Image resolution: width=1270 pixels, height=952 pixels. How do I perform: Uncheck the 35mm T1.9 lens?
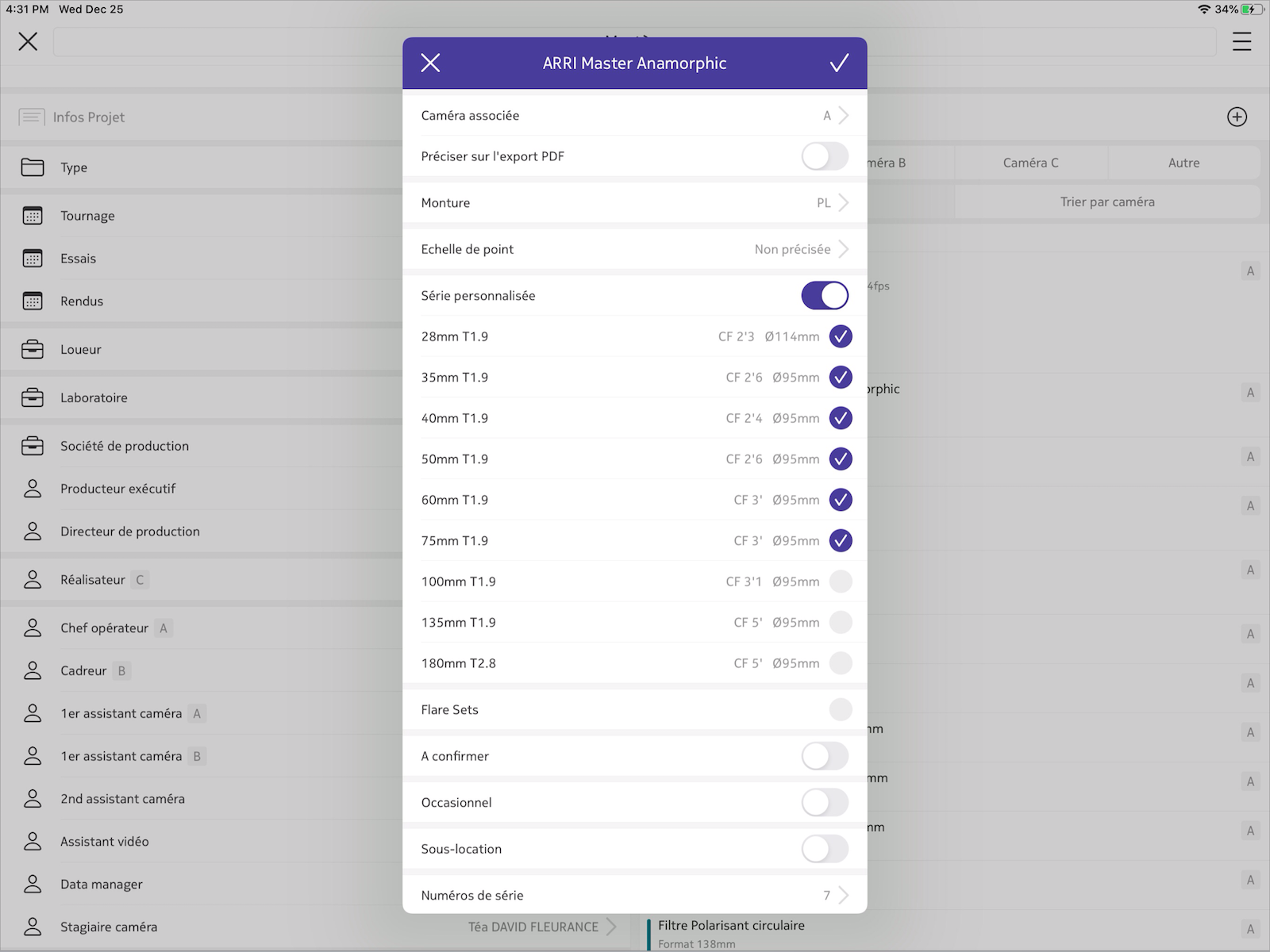841,378
